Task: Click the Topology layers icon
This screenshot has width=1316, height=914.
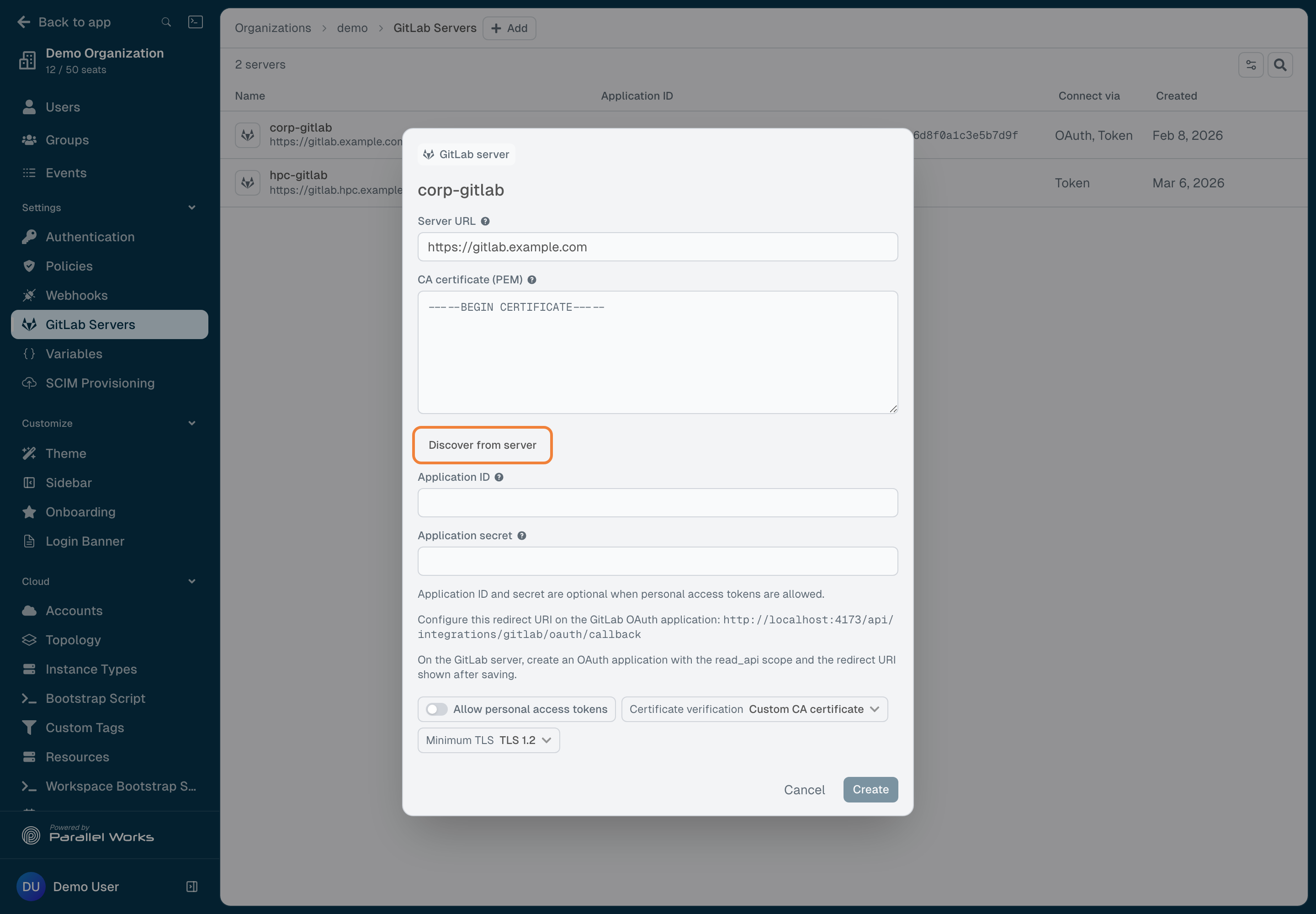Action: tap(29, 640)
